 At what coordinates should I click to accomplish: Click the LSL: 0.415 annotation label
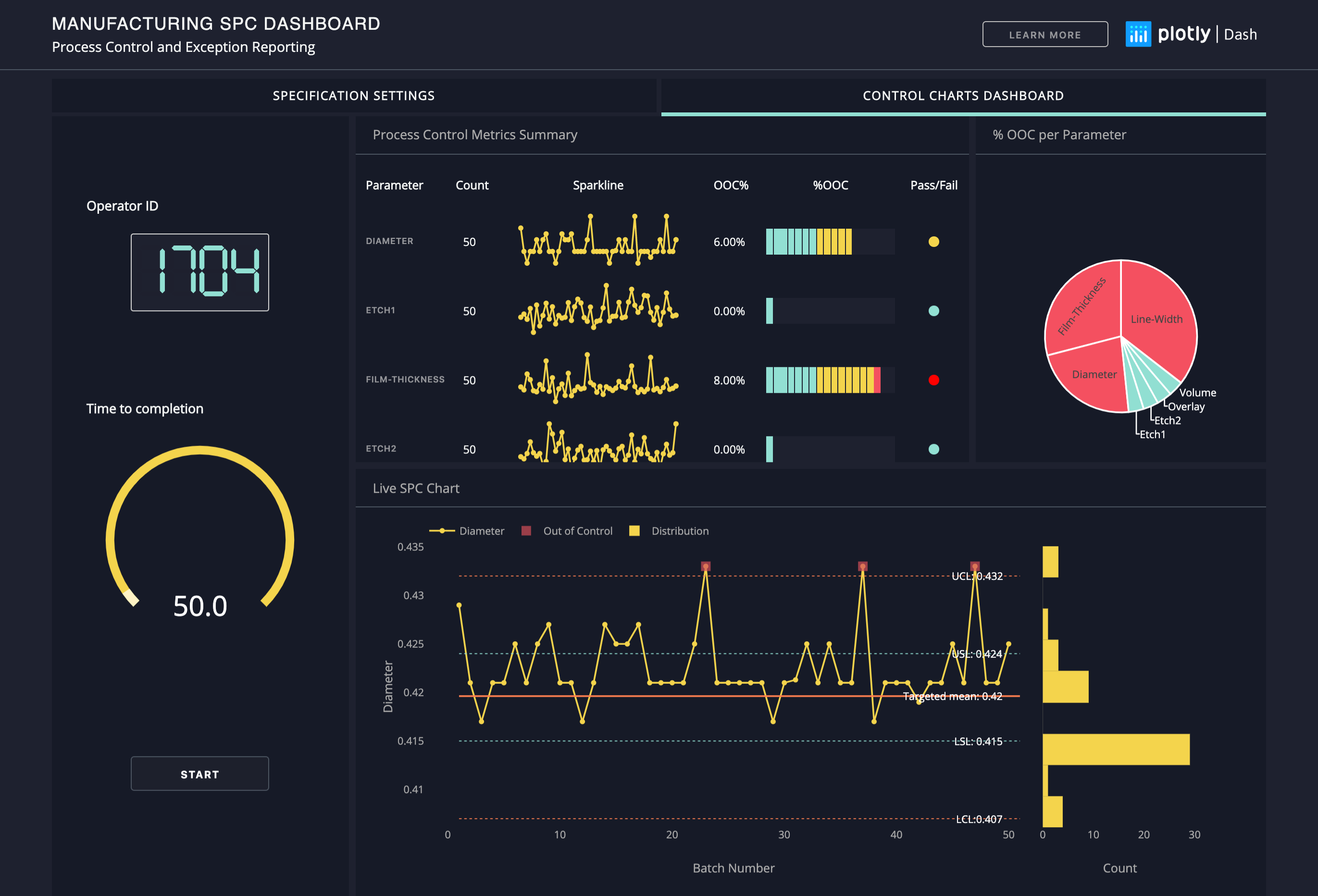978,741
